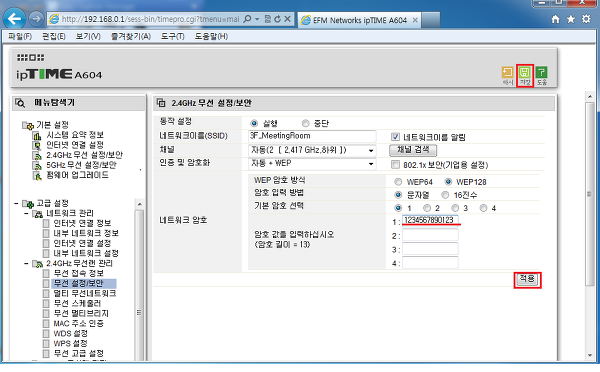
Task: Click the 펌웨어 업그레이드 icon
Action: point(37,176)
